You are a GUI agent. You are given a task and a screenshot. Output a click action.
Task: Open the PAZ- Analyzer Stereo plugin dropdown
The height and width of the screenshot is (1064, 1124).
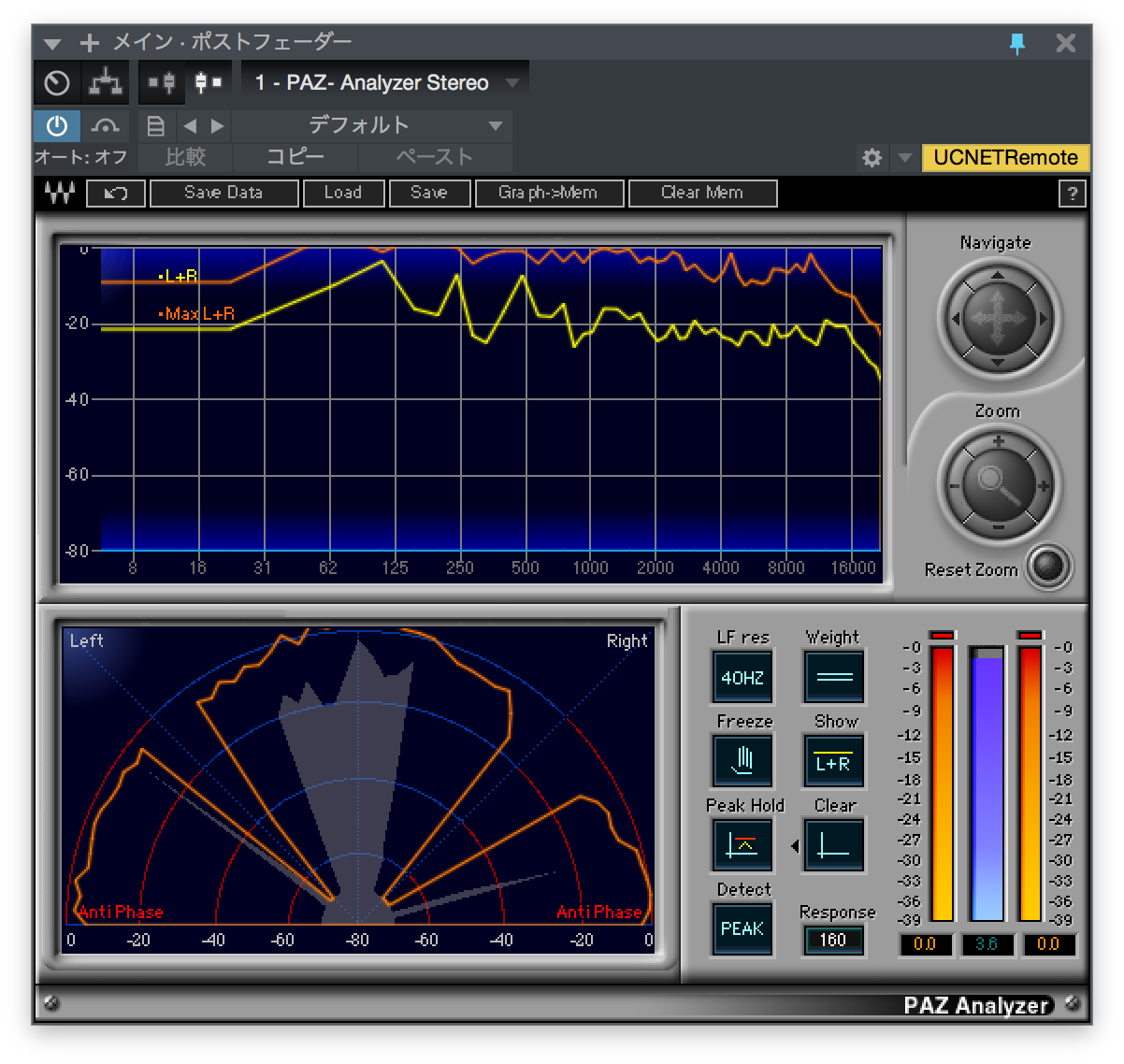click(384, 83)
